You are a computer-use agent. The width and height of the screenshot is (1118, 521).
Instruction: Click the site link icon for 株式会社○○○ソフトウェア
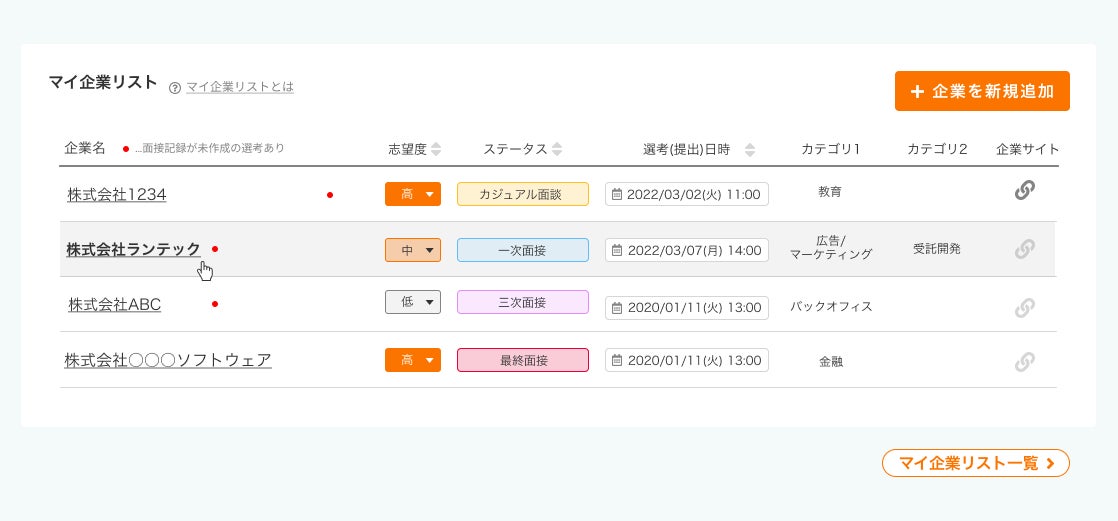[x=1024, y=362]
